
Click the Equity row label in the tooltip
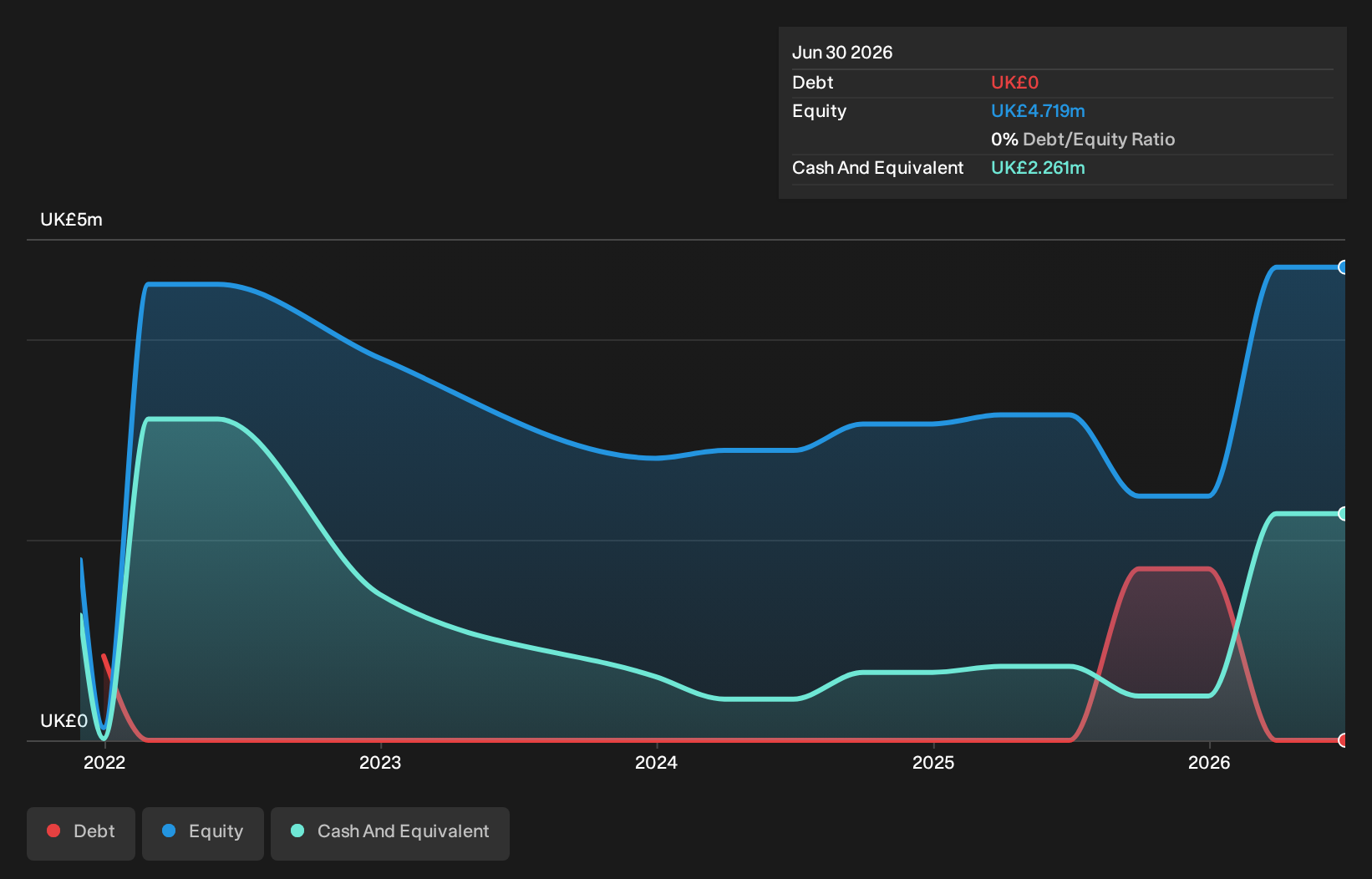820,111
